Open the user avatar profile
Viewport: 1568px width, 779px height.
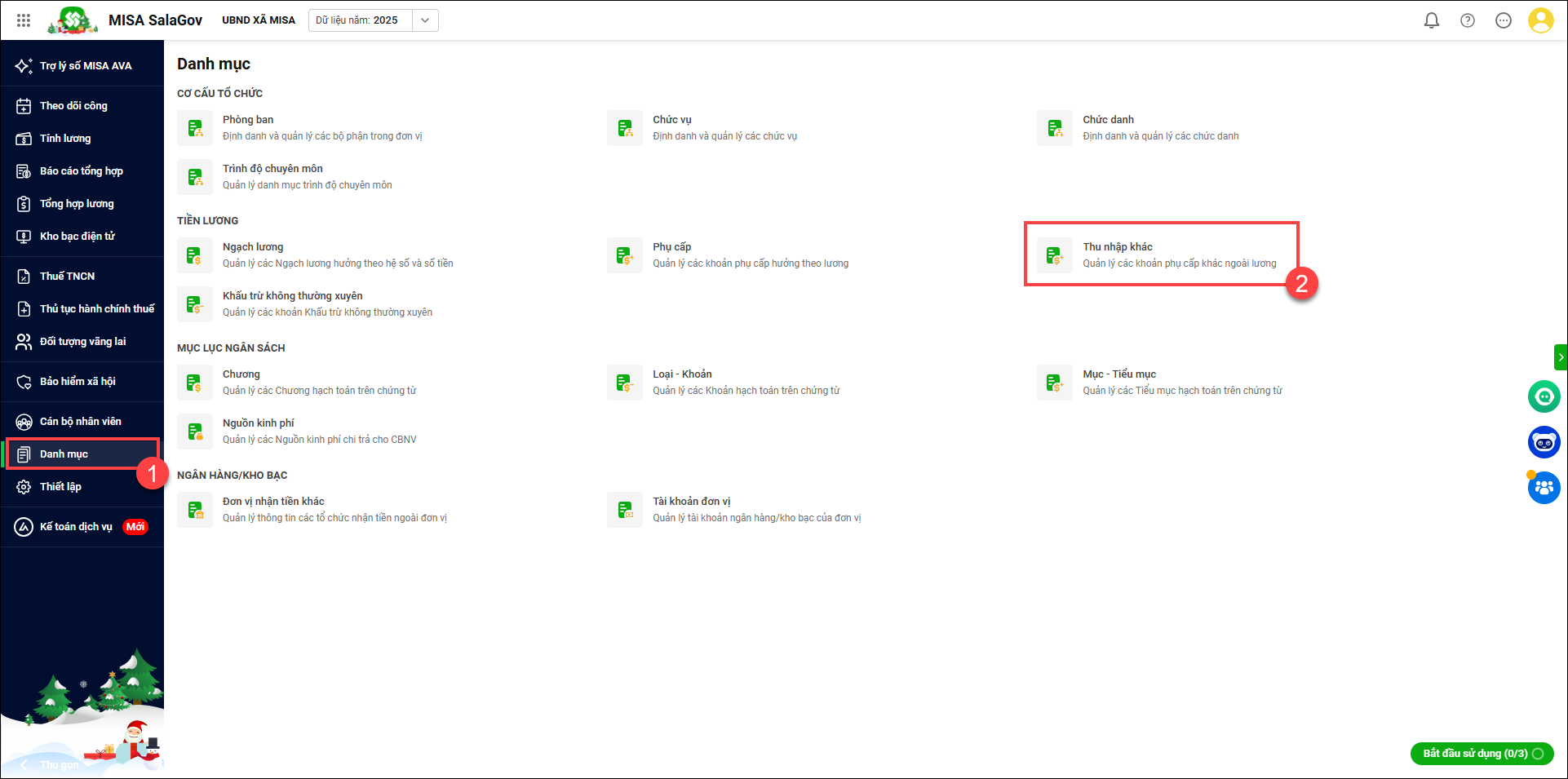point(1540,20)
